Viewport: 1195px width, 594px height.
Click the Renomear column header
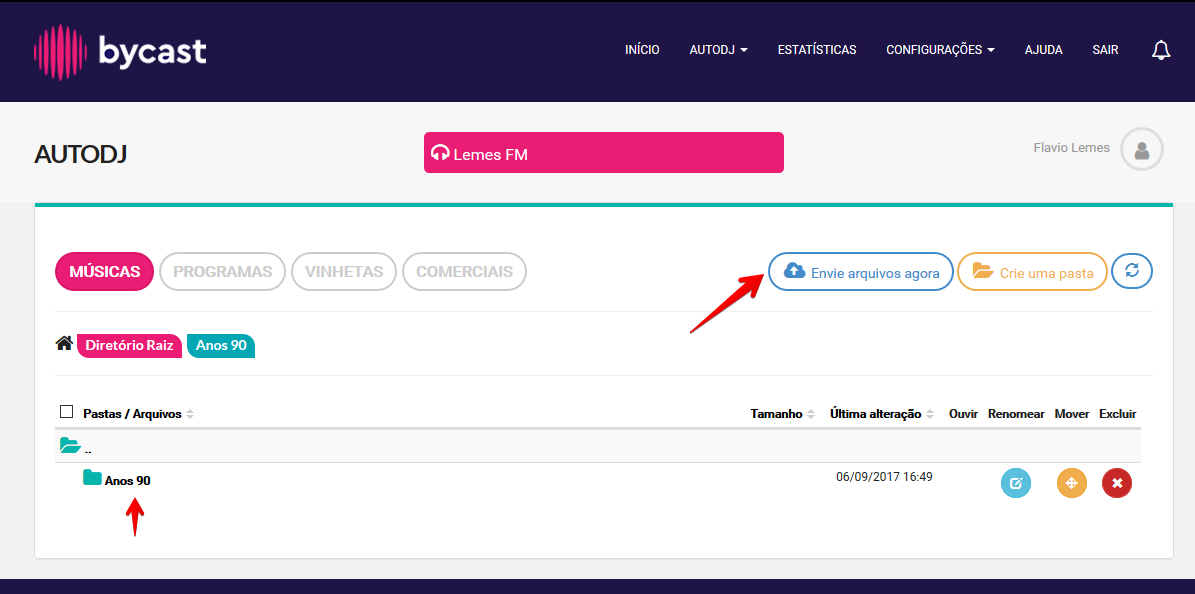(x=1016, y=414)
